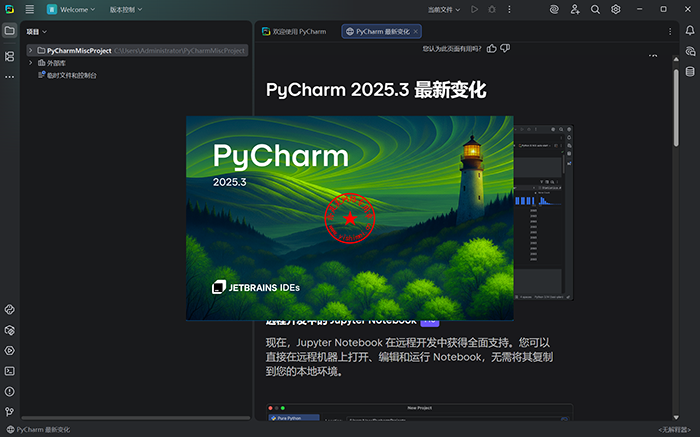Toggle the Project tool window folder icon
The image size is (700, 437).
(9, 31)
